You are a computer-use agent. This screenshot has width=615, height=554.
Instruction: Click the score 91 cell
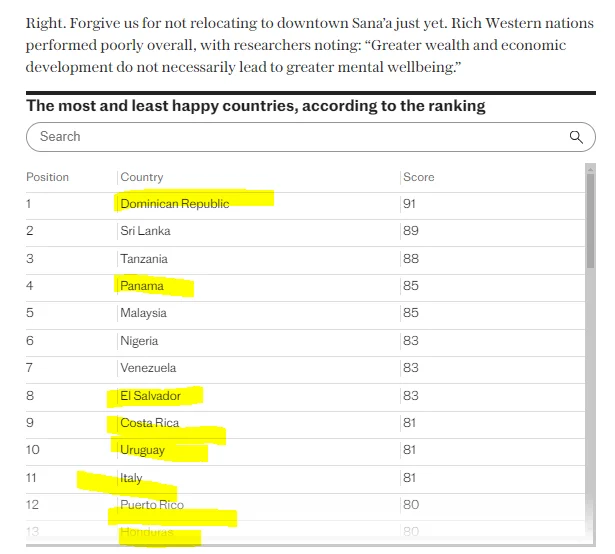coord(409,204)
